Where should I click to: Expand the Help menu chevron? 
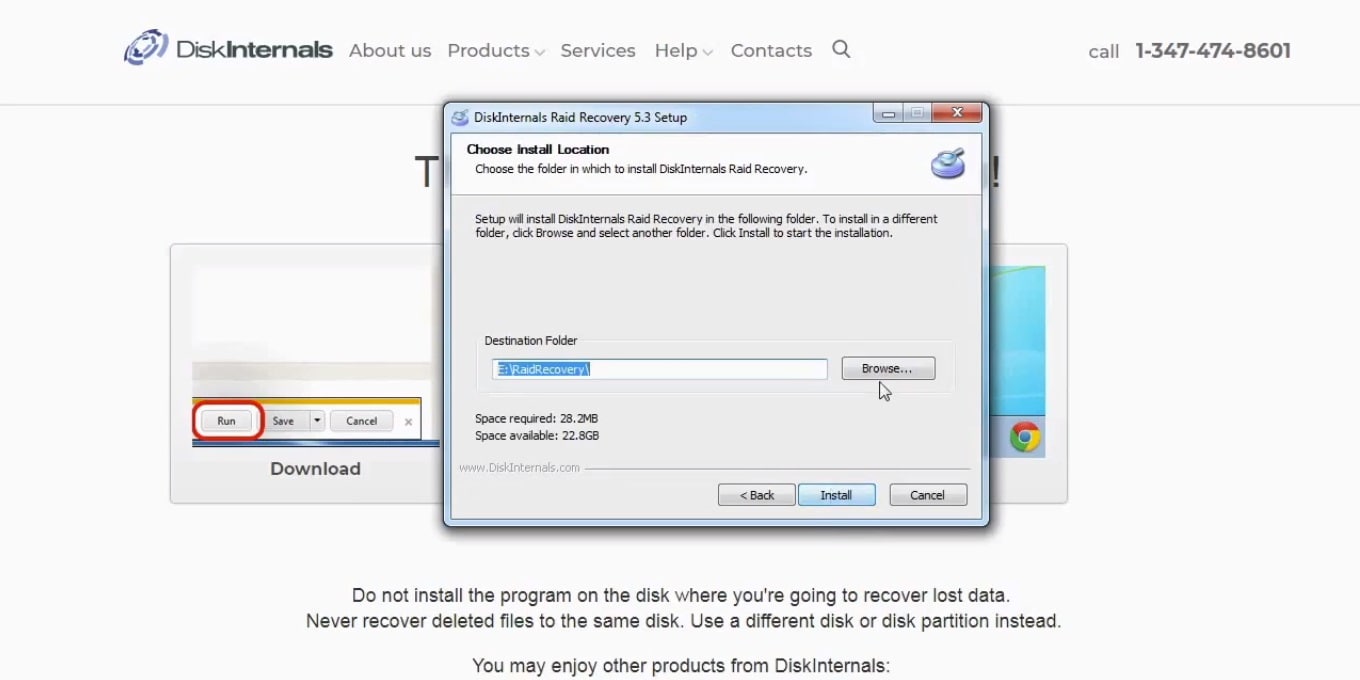pos(708,52)
